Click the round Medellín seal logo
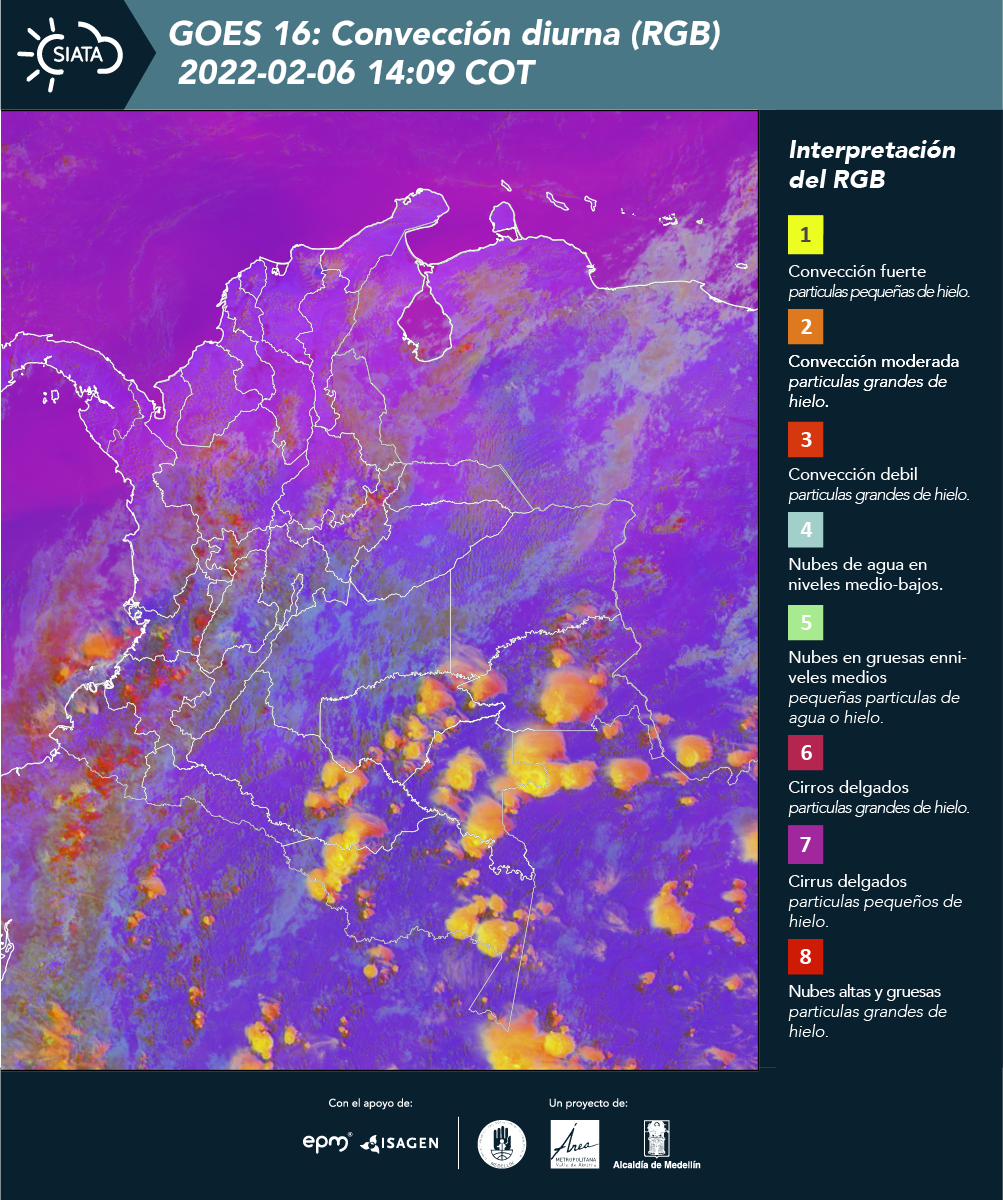Viewport: 1003px width, 1200px height. [501, 1143]
